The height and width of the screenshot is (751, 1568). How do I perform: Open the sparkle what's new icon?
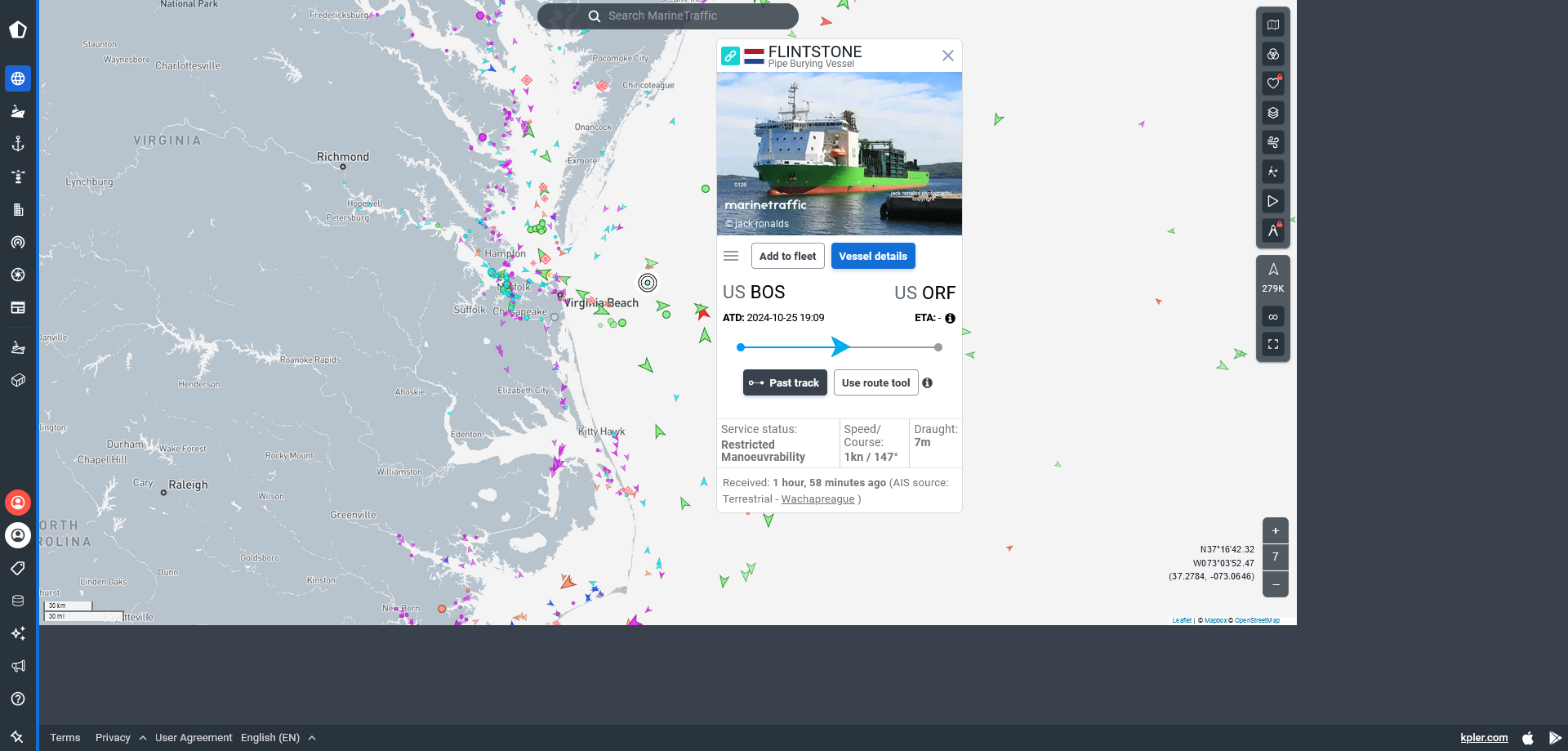[x=18, y=633]
